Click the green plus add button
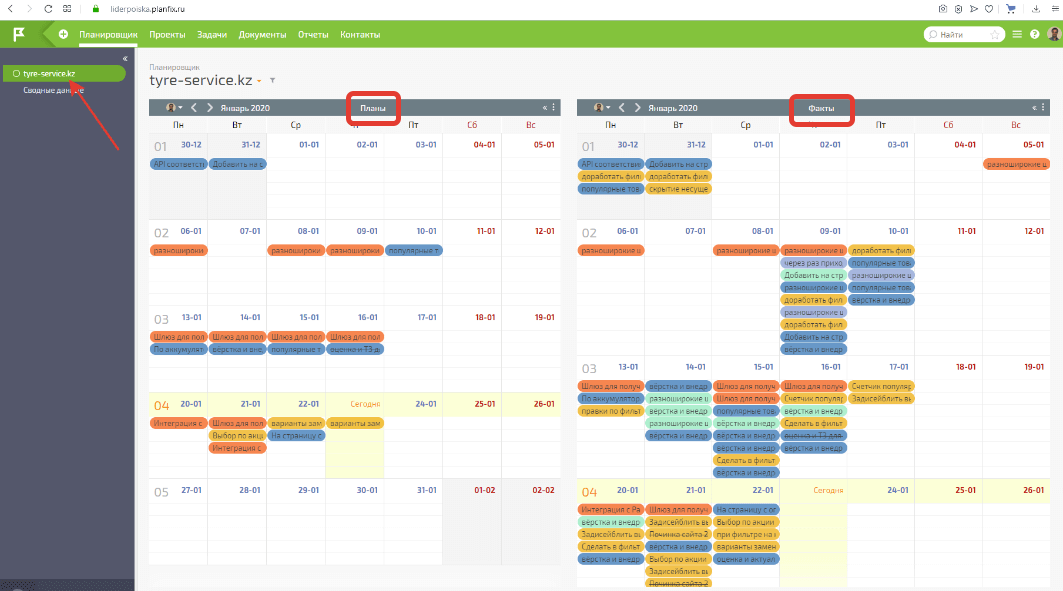The height and width of the screenshot is (591, 1063). tap(63, 34)
